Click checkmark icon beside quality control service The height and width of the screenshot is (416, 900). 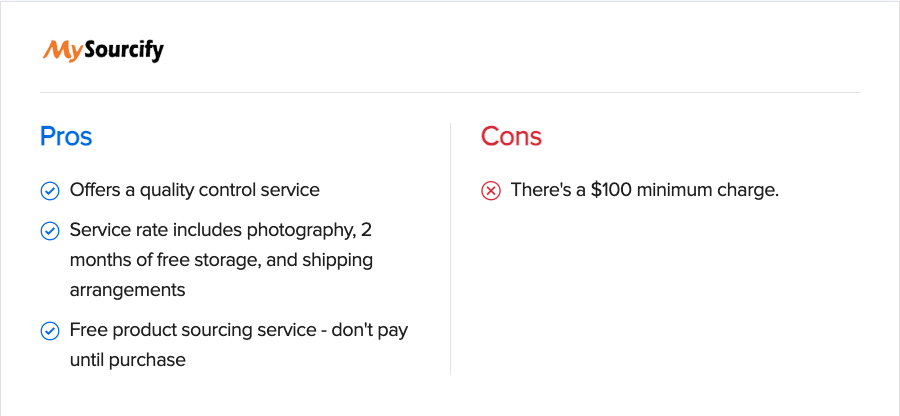point(50,191)
